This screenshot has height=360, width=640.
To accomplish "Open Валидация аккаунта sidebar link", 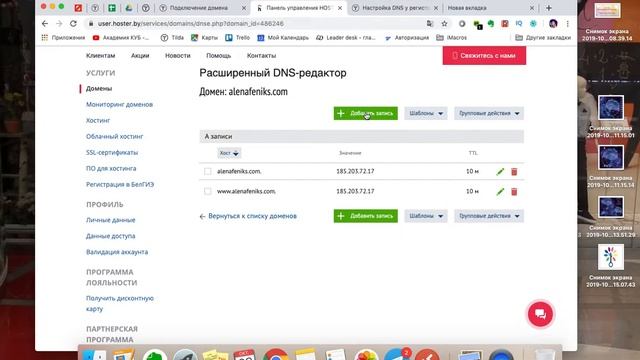I will 117,252.
